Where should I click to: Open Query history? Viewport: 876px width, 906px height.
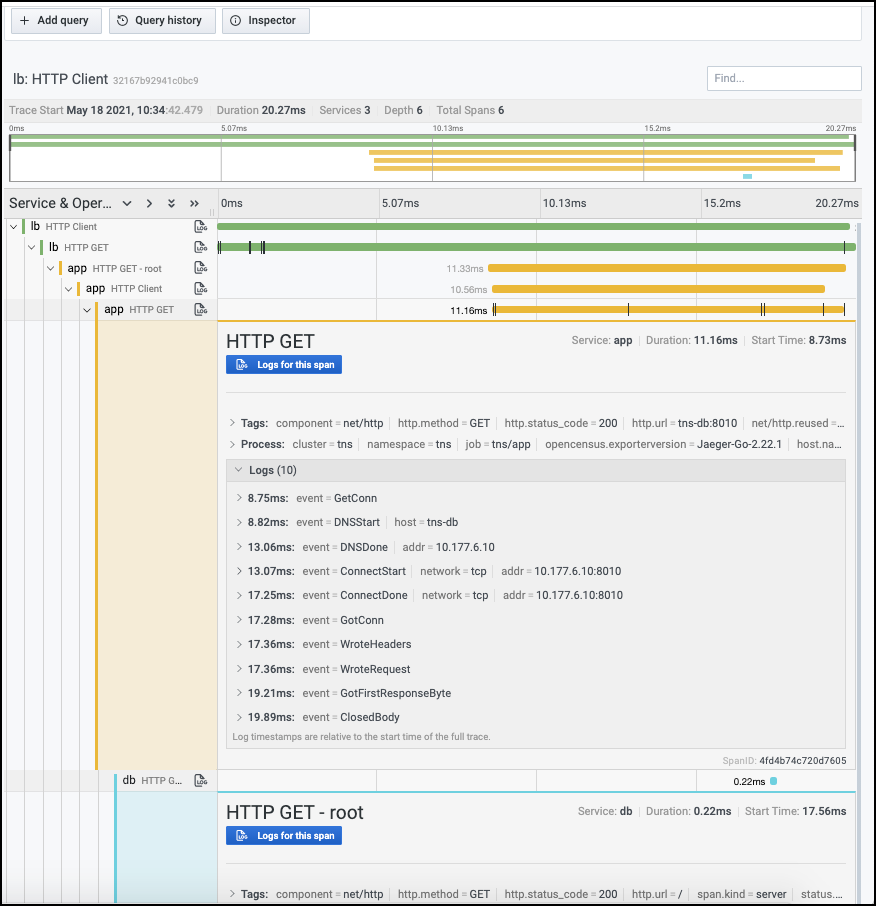click(161, 20)
